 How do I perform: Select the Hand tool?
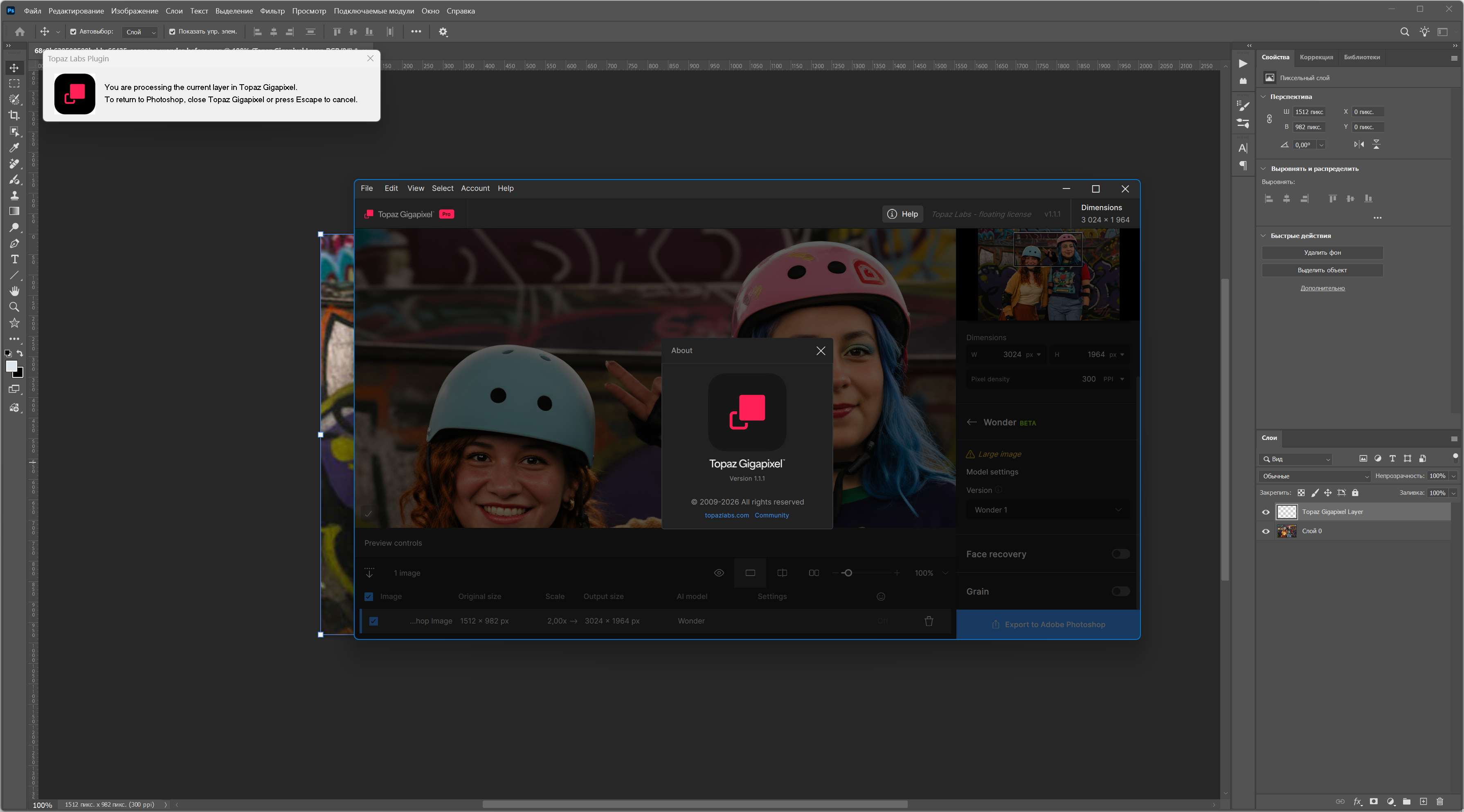(x=14, y=291)
